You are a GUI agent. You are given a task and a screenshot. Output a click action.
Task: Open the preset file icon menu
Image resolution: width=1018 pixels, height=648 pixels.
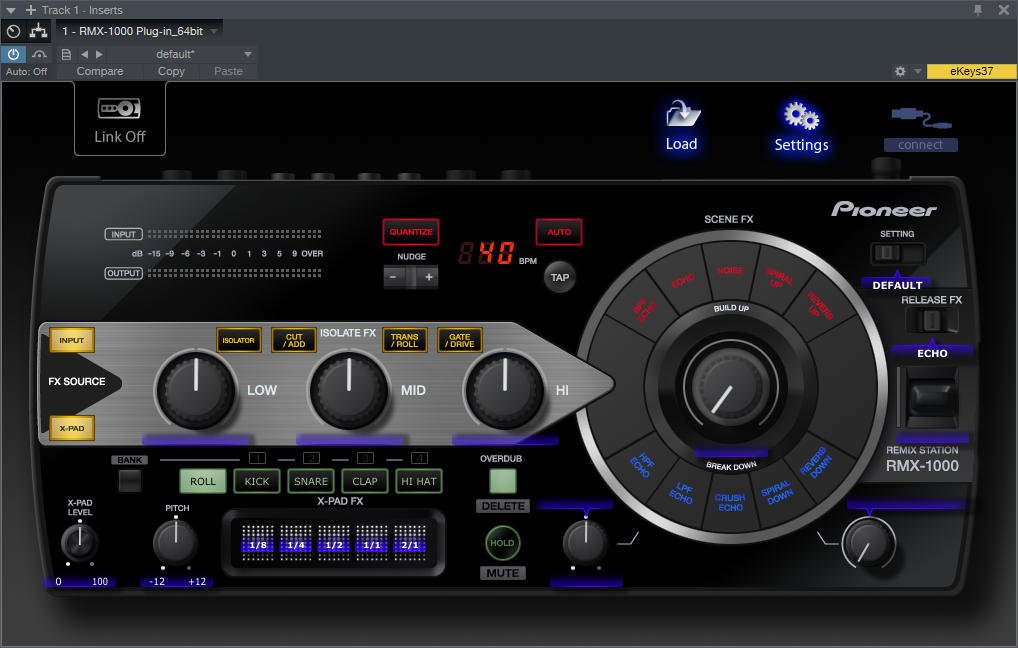pyautogui.click(x=66, y=54)
